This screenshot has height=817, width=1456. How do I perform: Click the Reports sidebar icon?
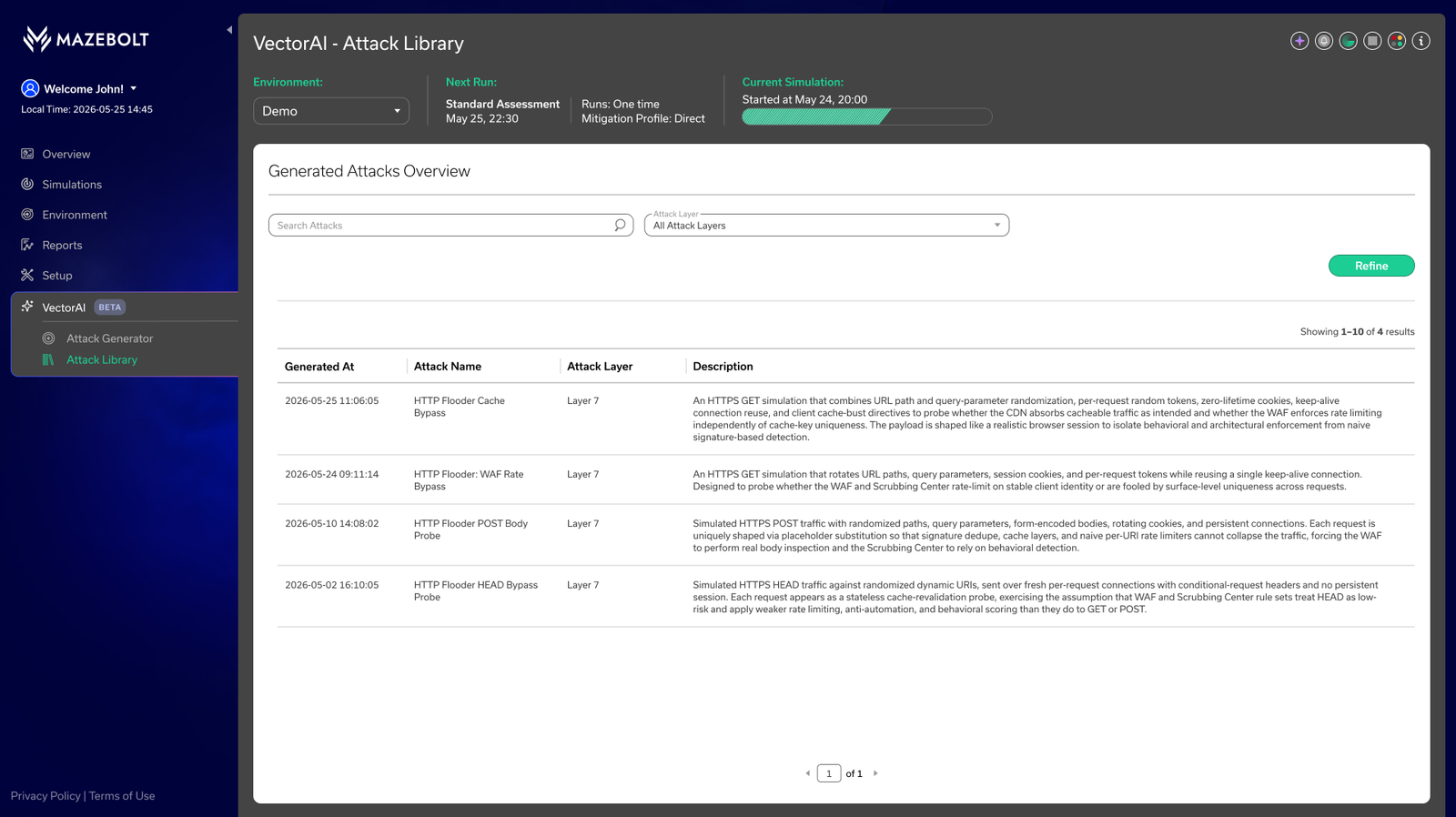click(x=27, y=245)
